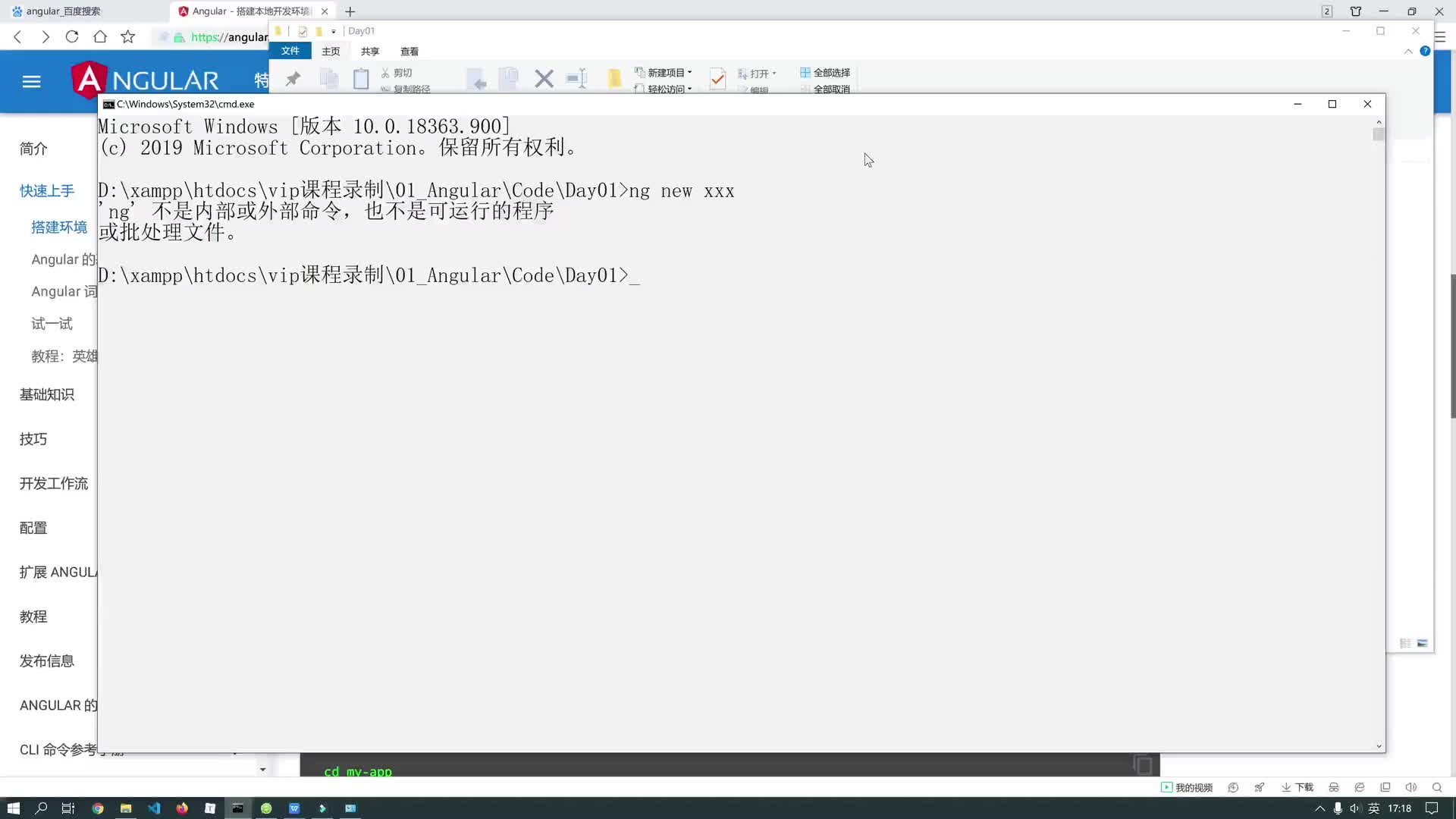This screenshot has height=819, width=1456.
Task: Open 搭建环境 in Angular sidebar
Action: point(59,227)
